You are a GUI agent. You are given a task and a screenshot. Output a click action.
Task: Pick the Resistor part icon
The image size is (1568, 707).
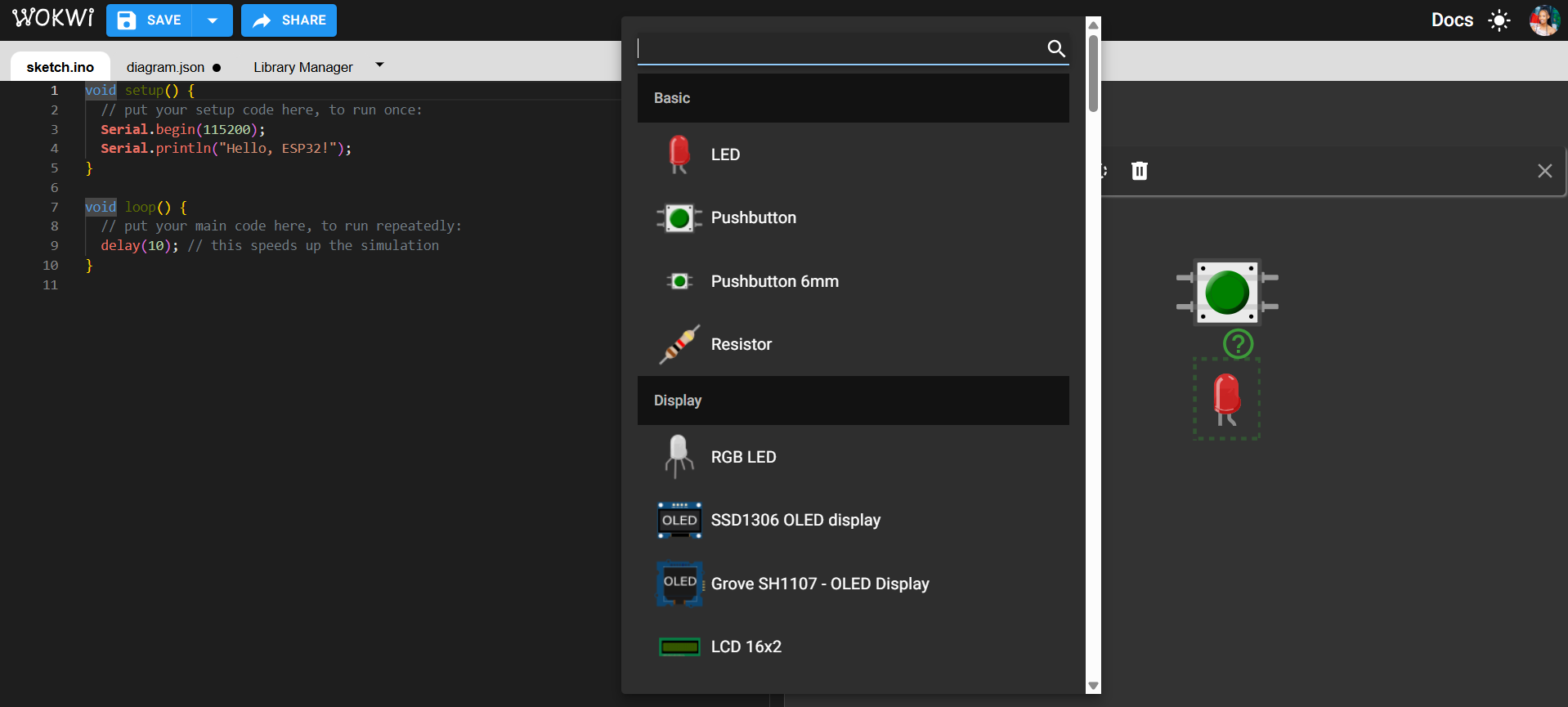pyautogui.click(x=679, y=344)
